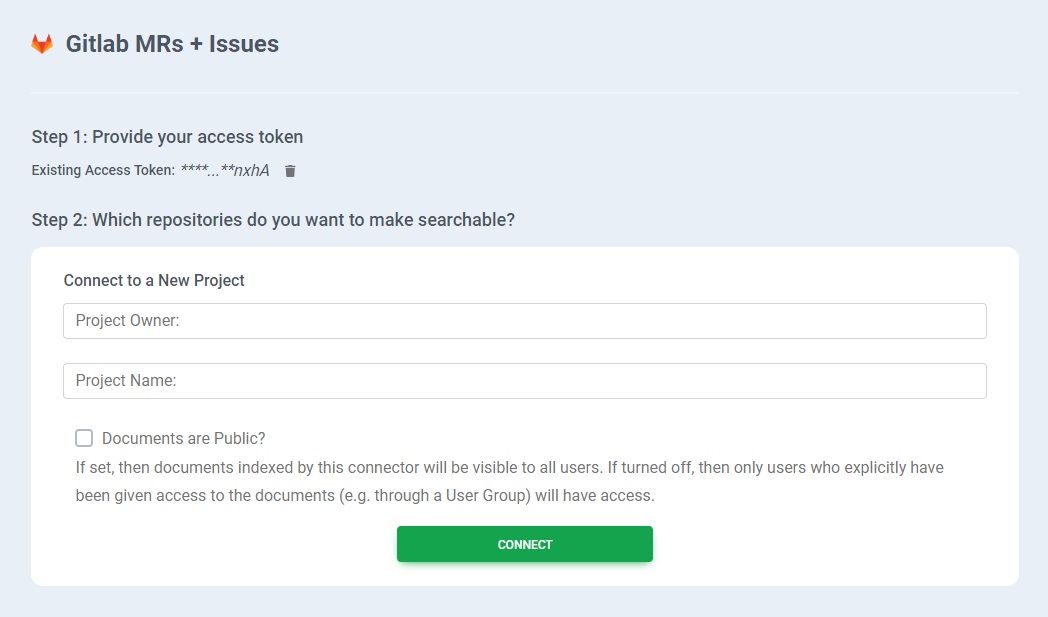Viewport: 1048px width, 617px height.
Task: Click the help text line mentioning User Group
Action: click(364, 495)
